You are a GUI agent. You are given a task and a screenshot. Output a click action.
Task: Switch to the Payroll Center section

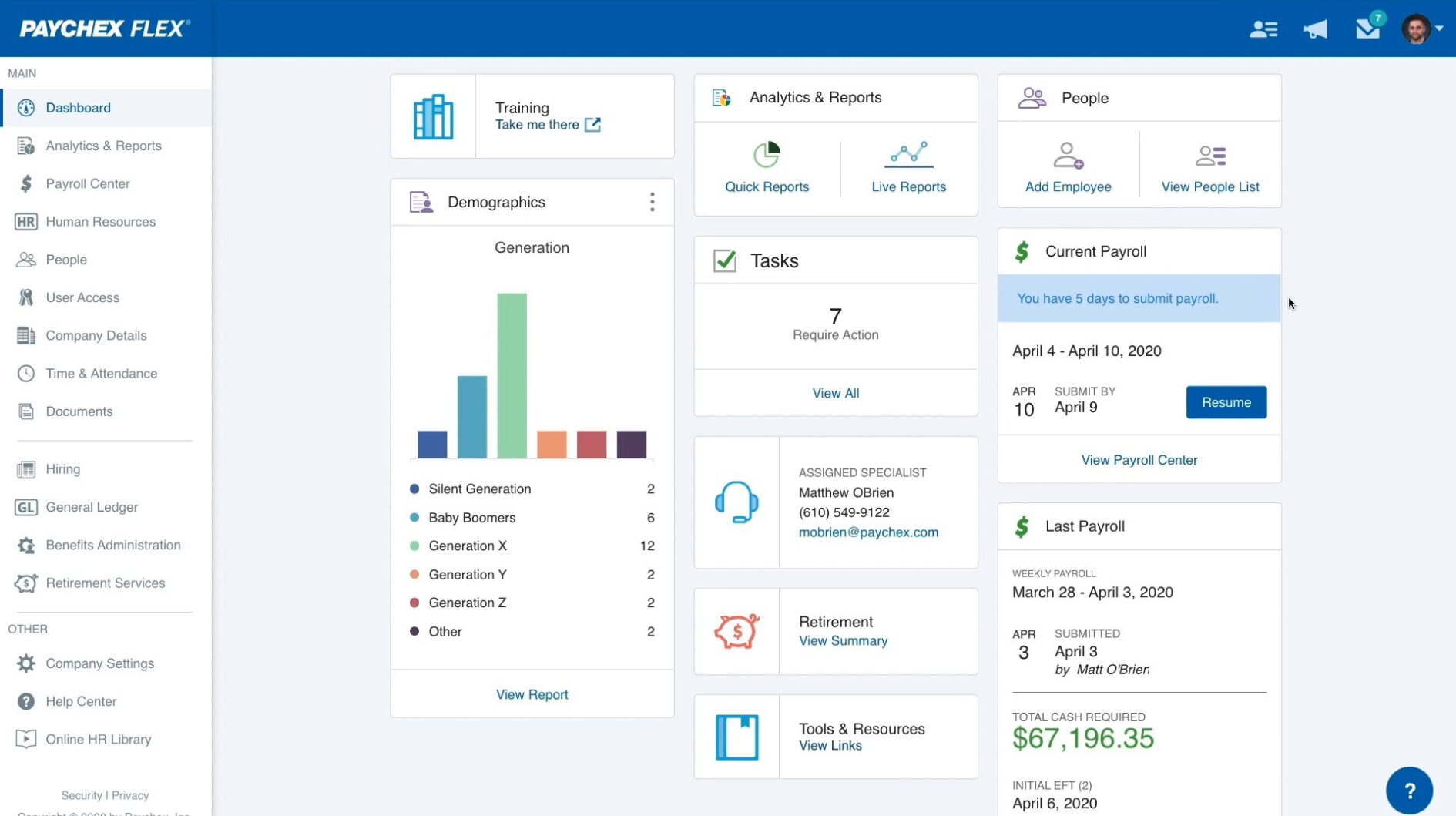click(x=87, y=183)
